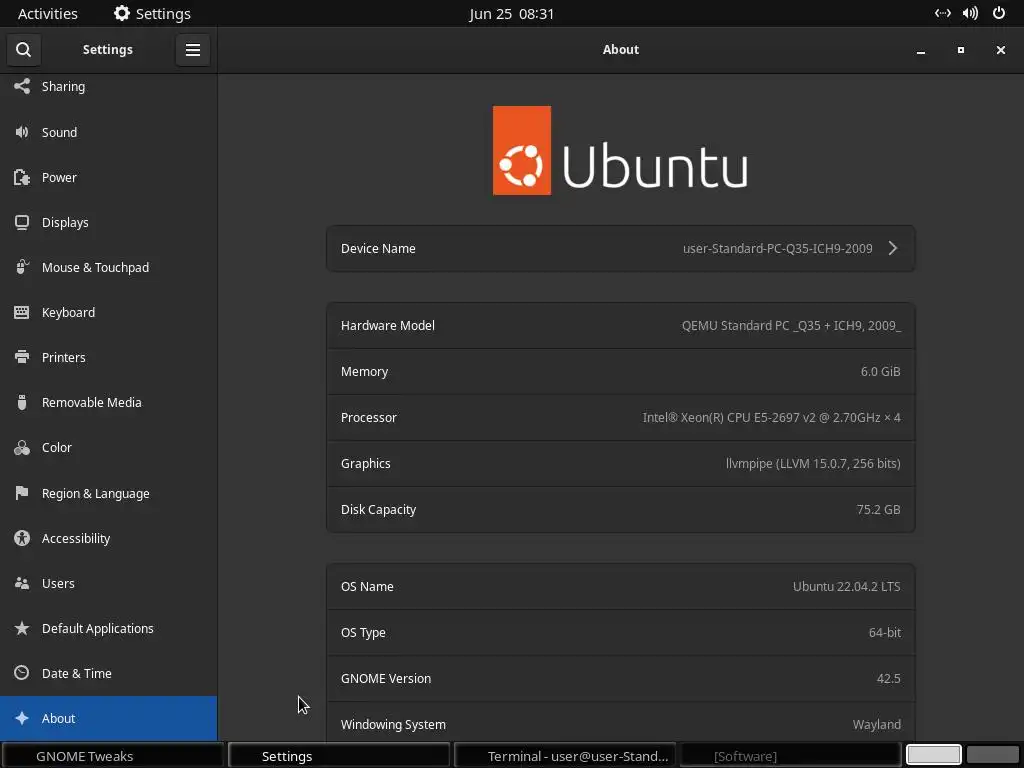Open the Sound settings panel
Image resolution: width=1024 pixels, height=768 pixels.
point(108,132)
